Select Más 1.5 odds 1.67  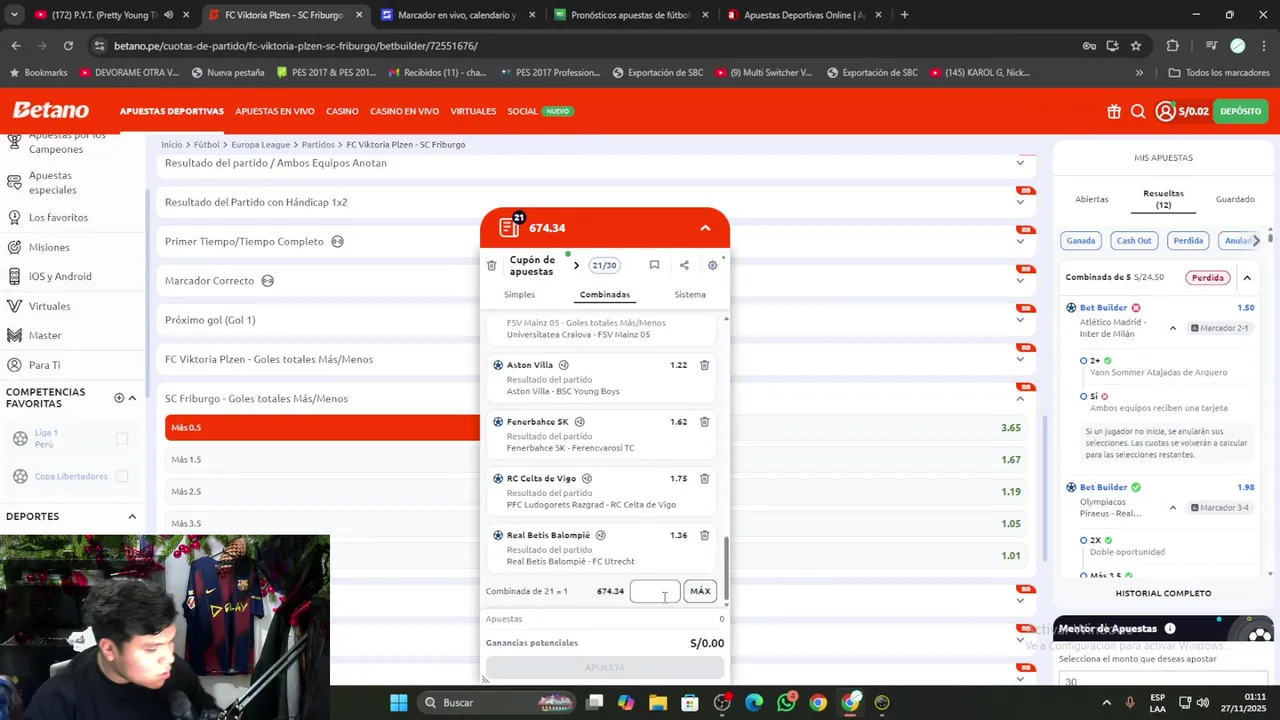[x=596, y=460]
